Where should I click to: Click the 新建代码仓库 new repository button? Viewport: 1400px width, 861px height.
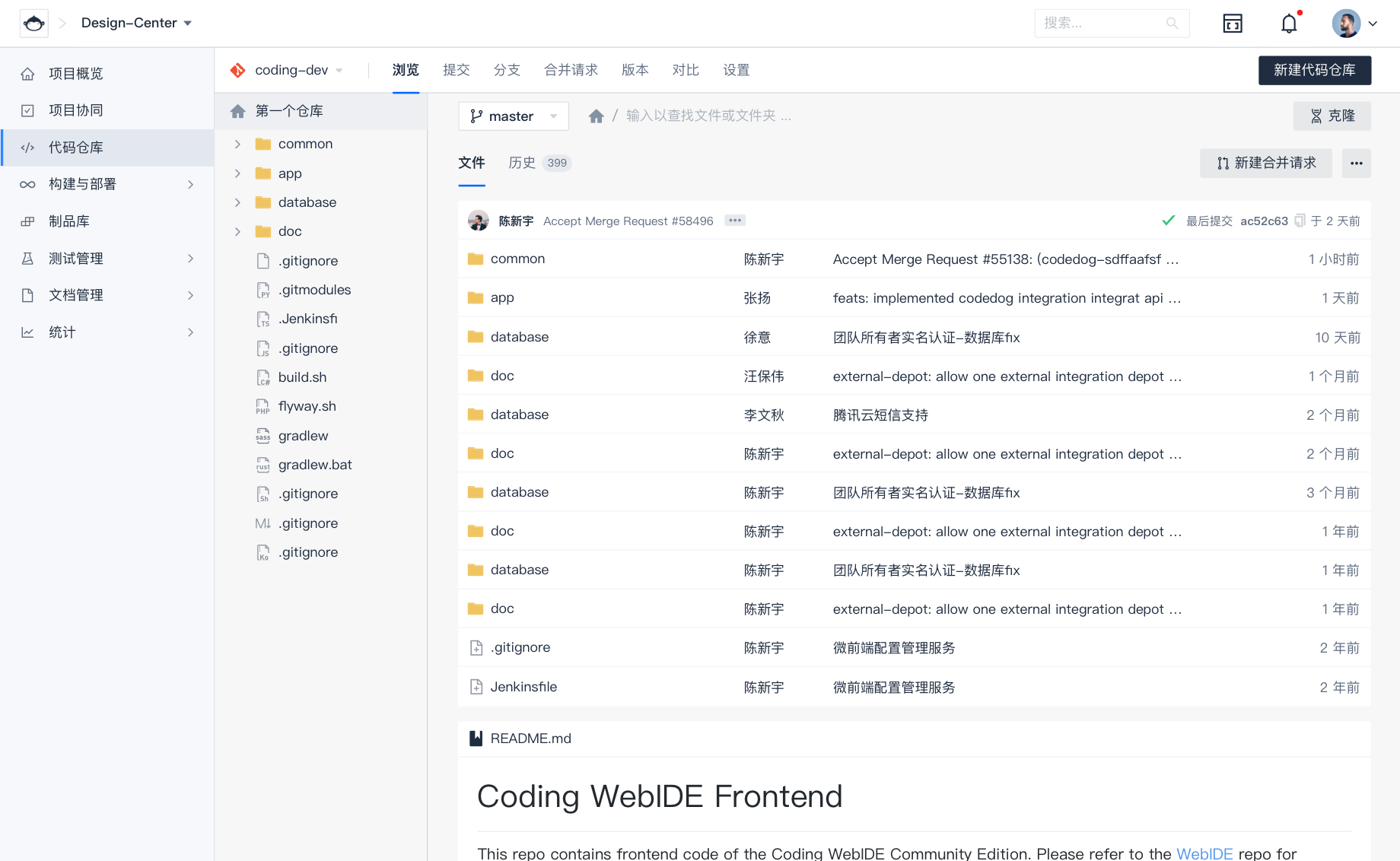pos(1315,70)
